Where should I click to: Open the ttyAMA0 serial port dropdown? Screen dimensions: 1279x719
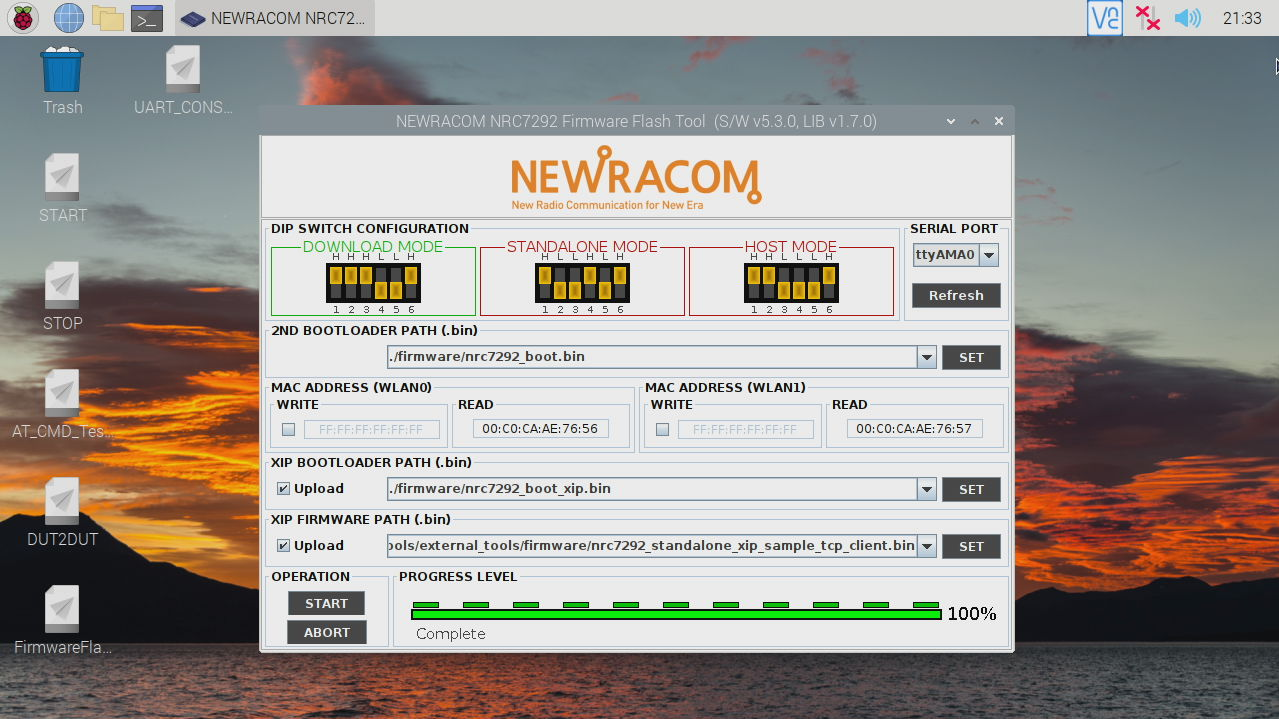pos(988,254)
